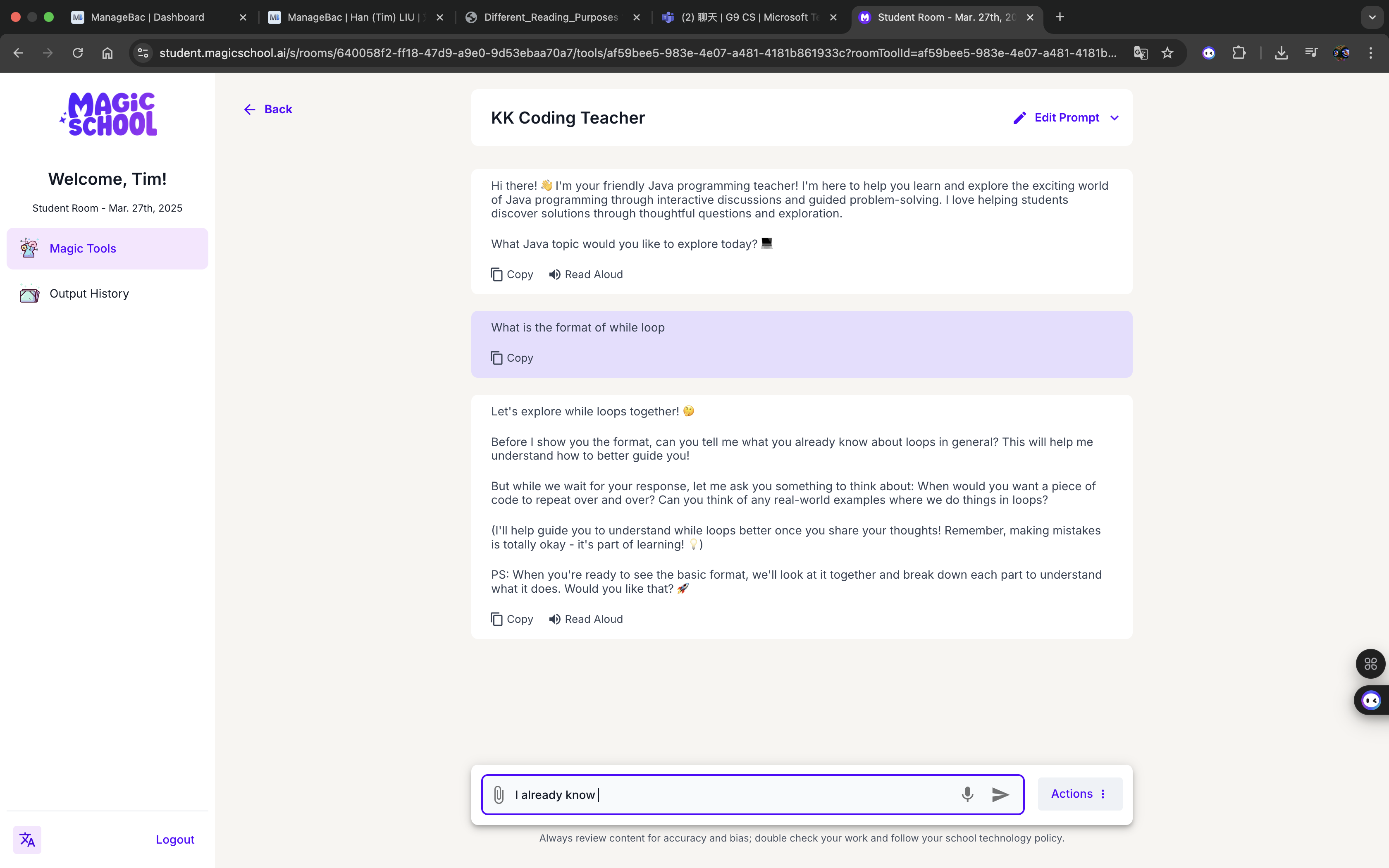
Task: Click the language translate icon near Logout
Action: point(27,839)
